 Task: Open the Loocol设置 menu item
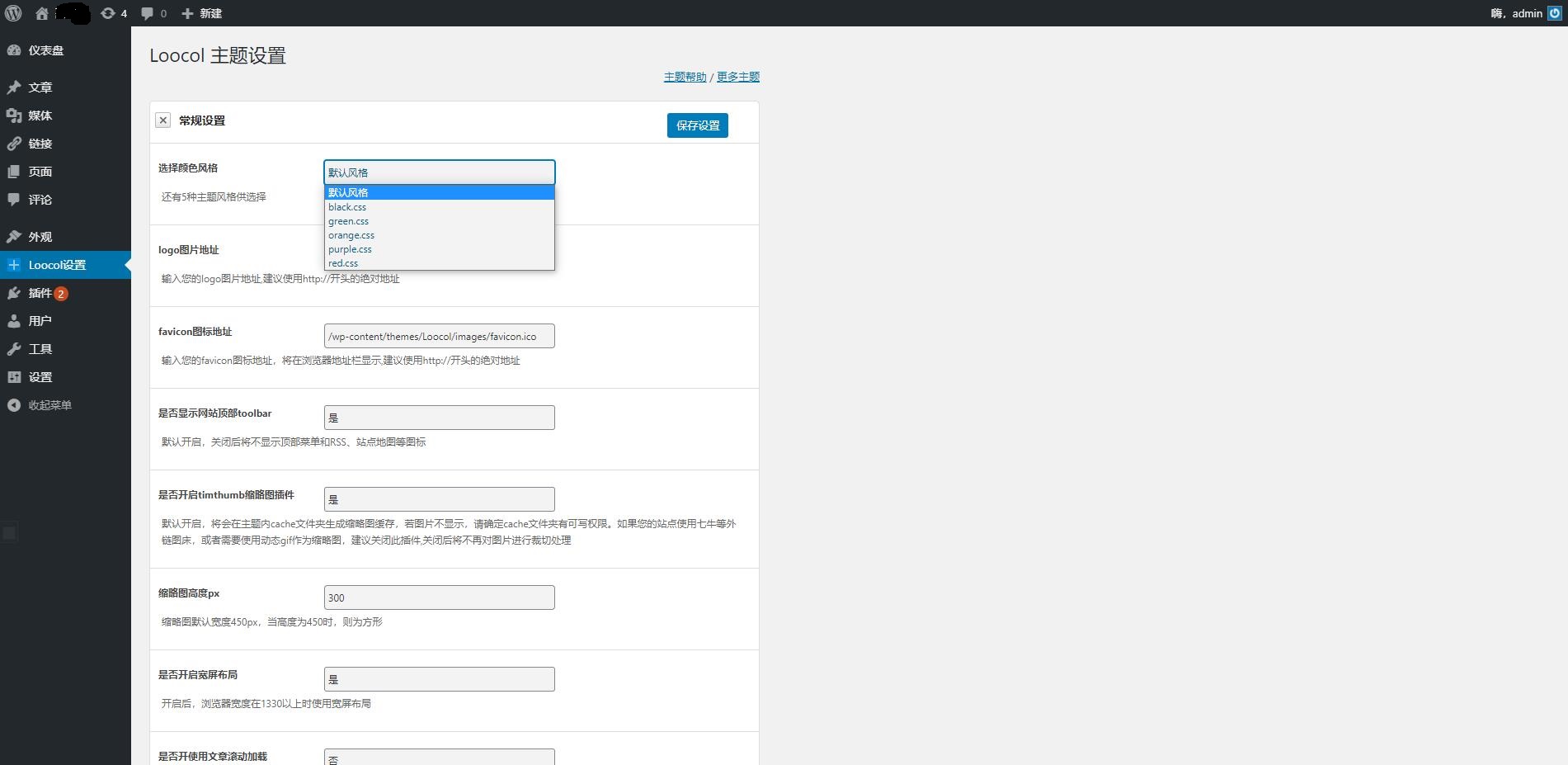[65, 265]
